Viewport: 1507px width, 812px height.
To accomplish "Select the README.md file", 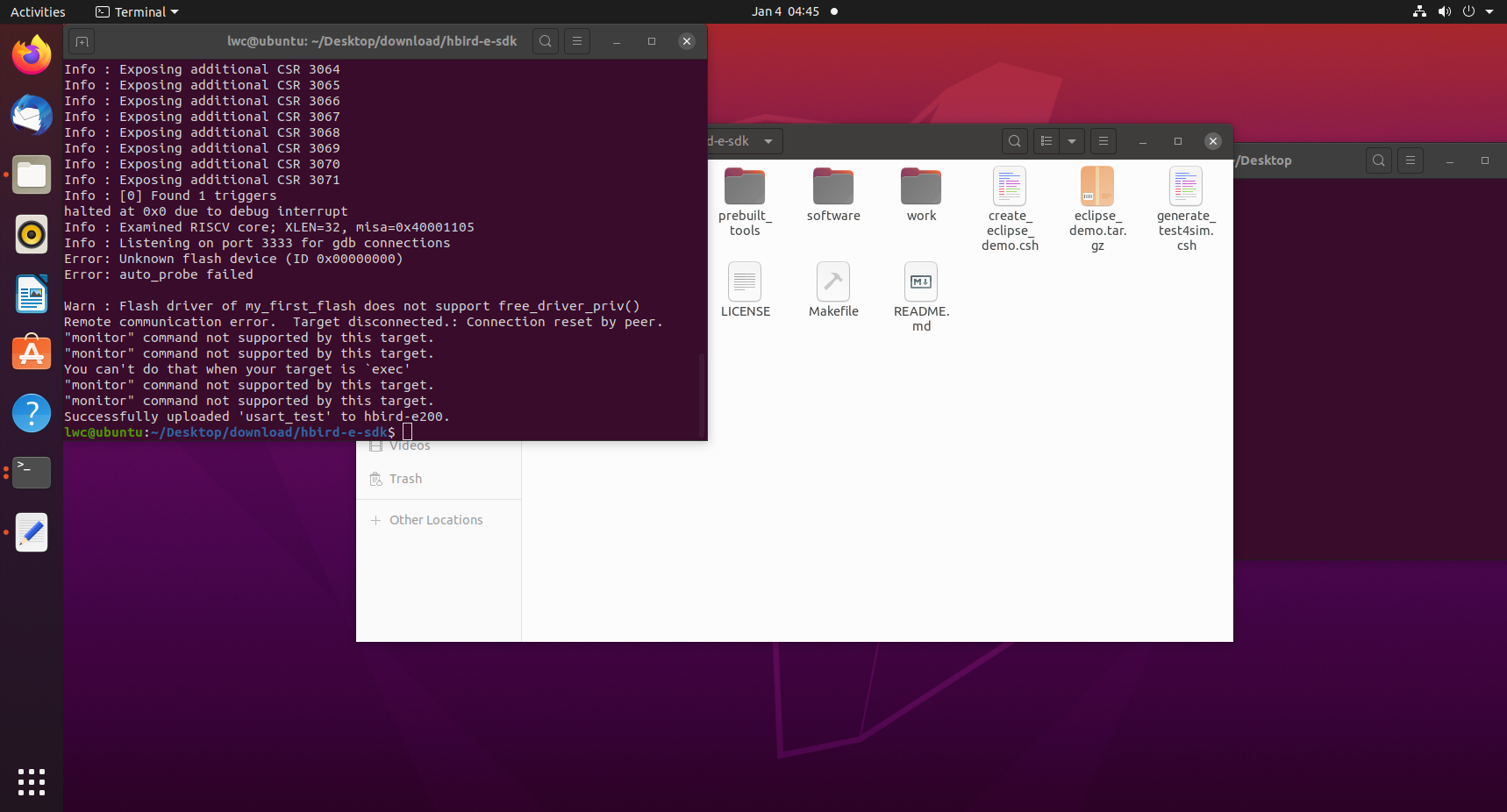I will (921, 298).
